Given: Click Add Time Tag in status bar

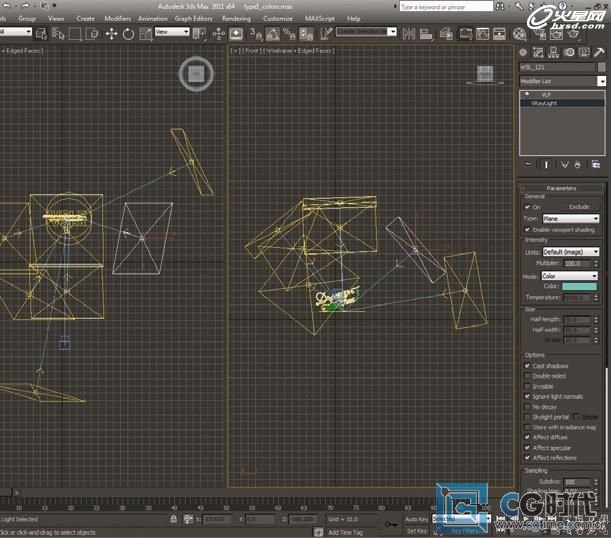Looking at the screenshot, I should [345, 532].
